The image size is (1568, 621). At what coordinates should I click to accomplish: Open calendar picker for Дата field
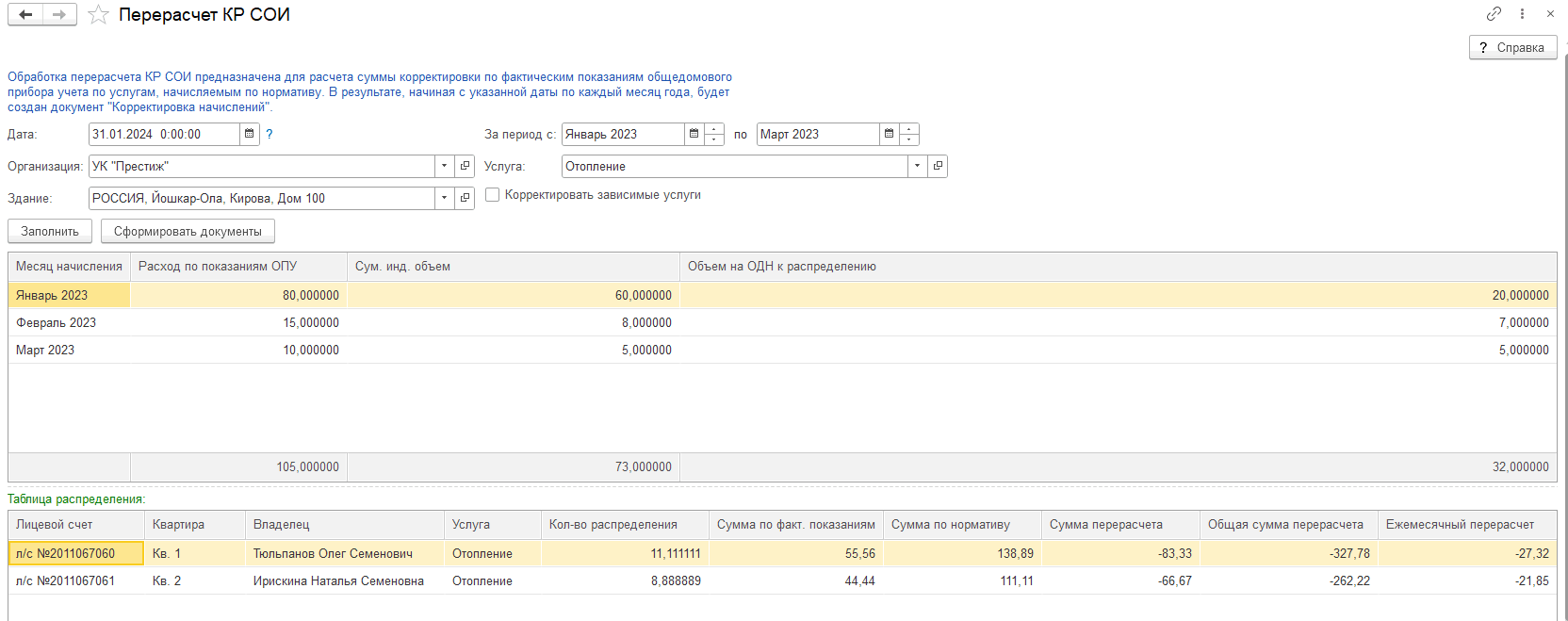click(250, 134)
